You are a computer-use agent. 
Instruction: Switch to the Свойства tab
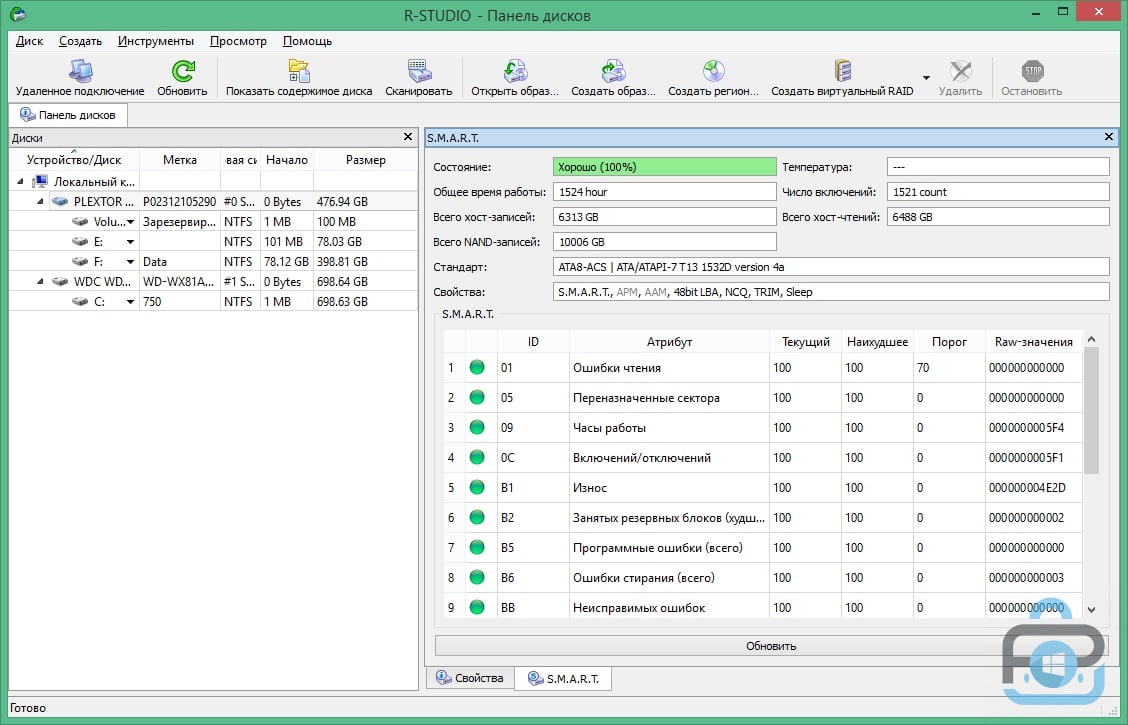tap(470, 678)
